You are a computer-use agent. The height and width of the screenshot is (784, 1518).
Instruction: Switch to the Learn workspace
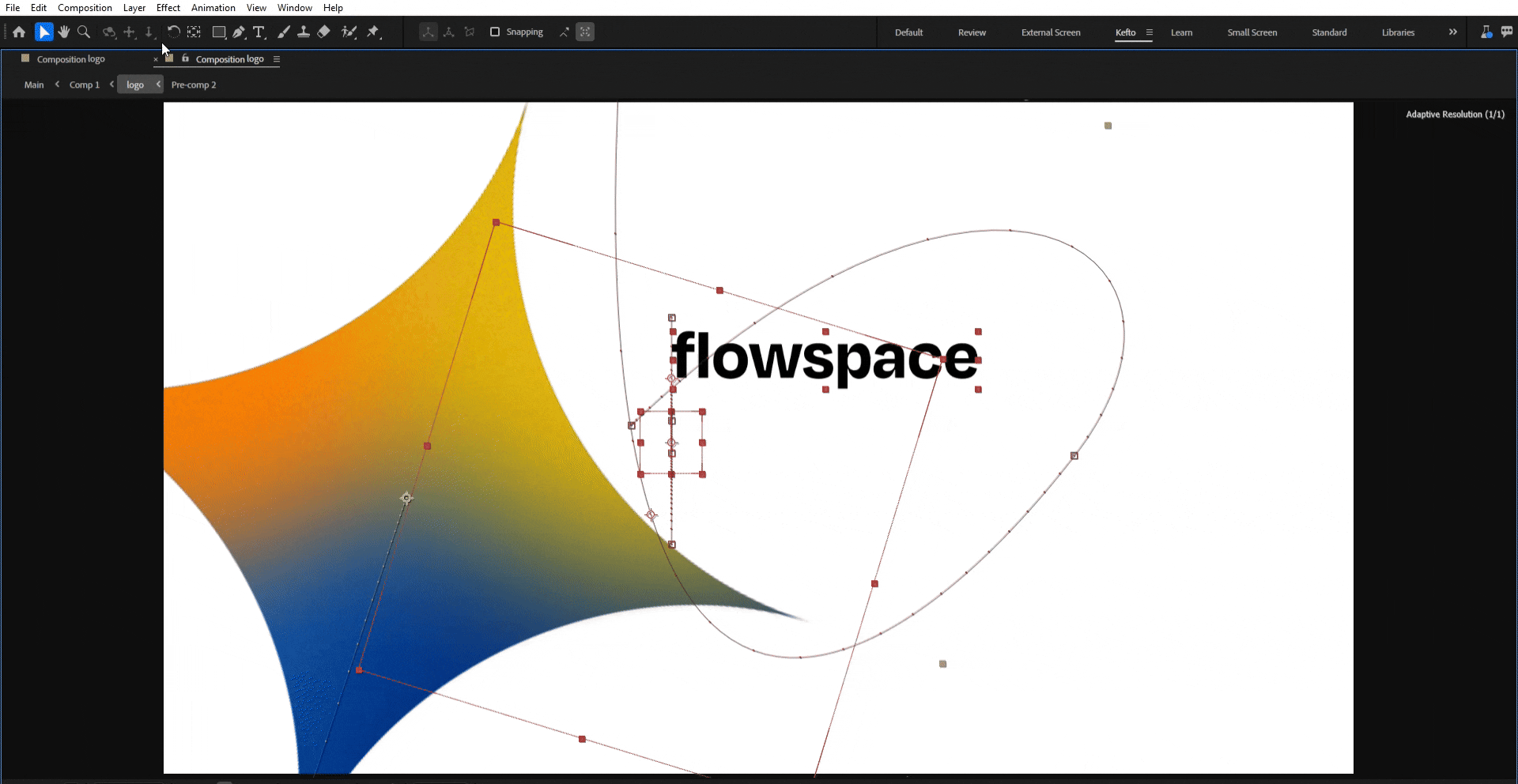tap(1181, 32)
